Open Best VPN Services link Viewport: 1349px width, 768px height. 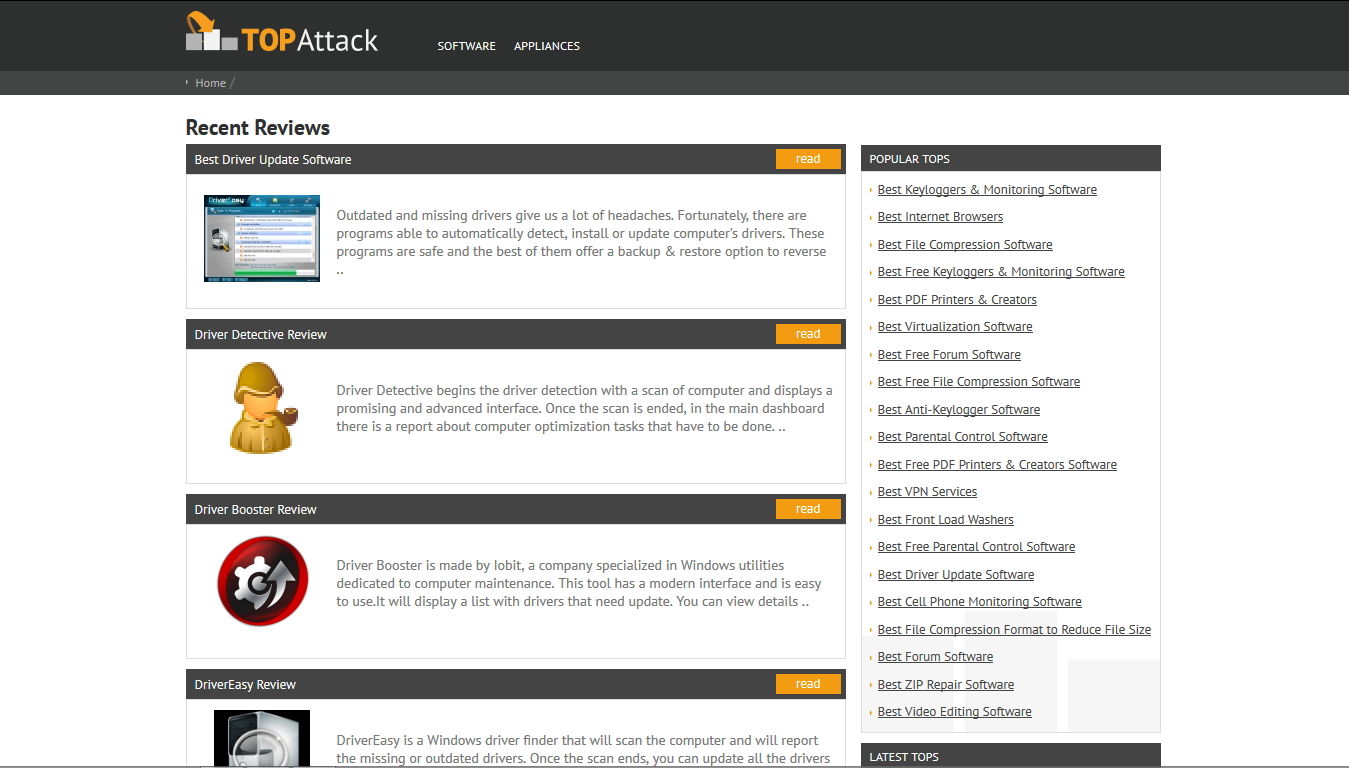[927, 492]
